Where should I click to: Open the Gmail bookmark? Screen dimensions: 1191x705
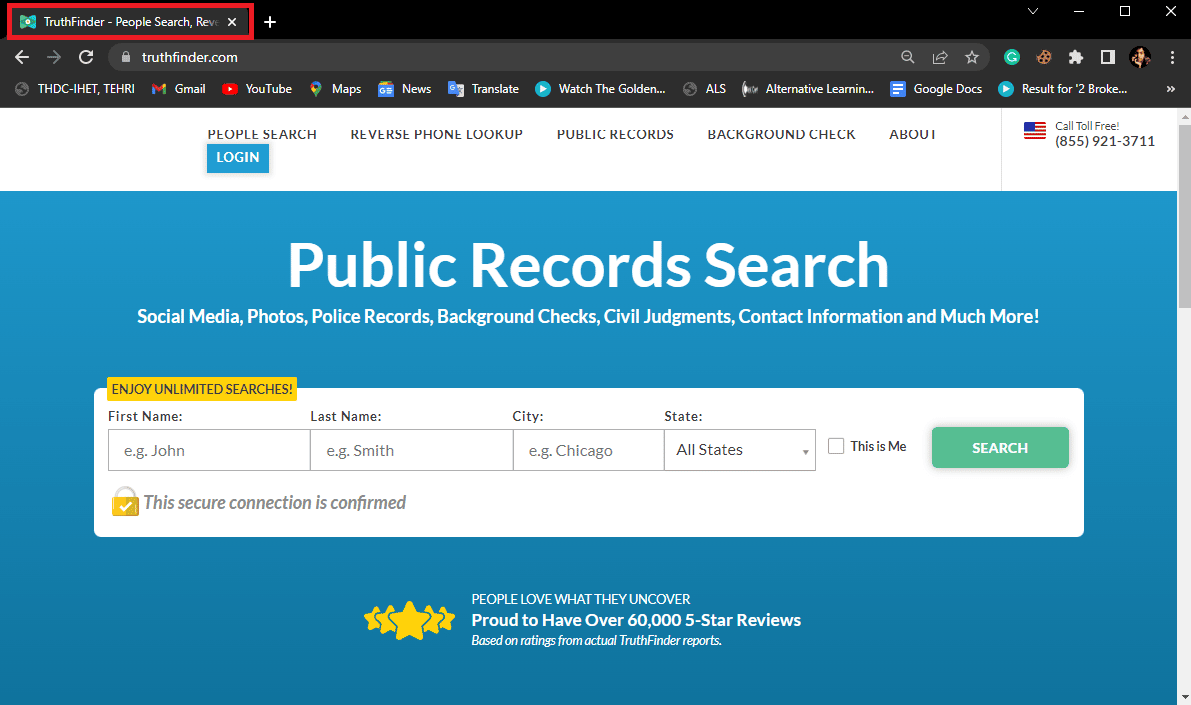pyautogui.click(x=178, y=88)
